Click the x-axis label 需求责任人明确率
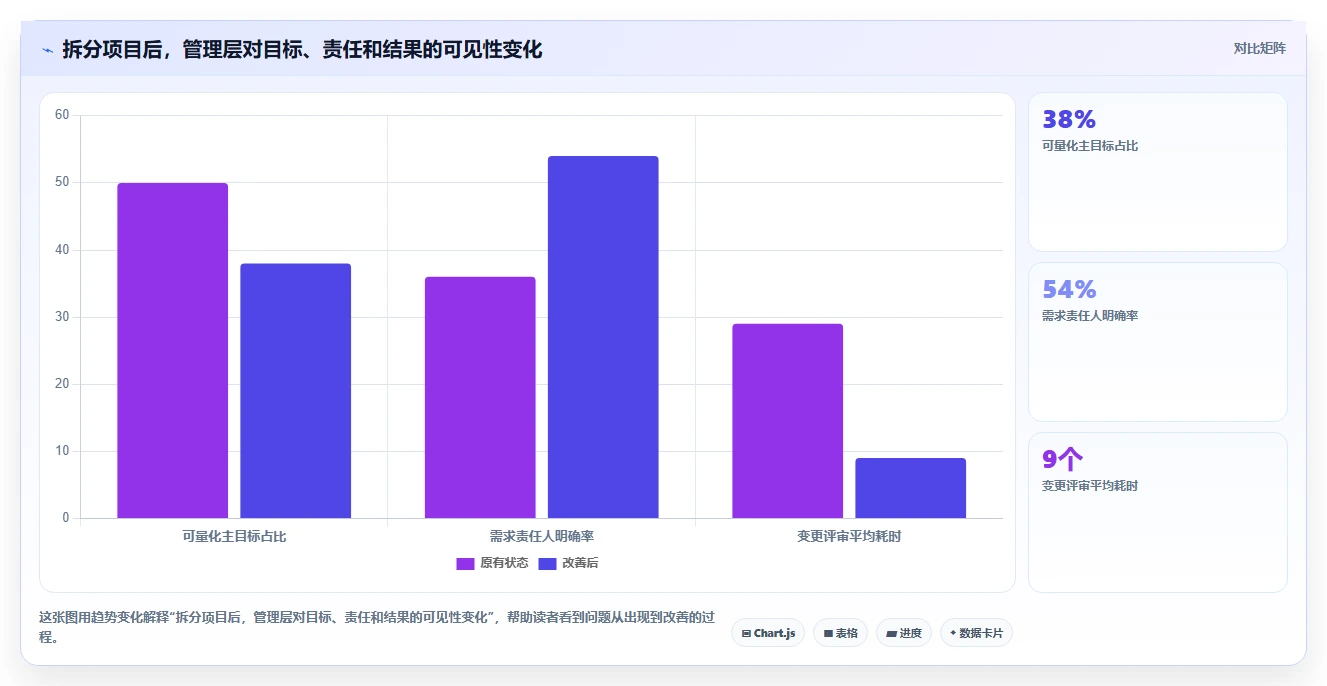The height and width of the screenshot is (686, 1327). pyautogui.click(x=542, y=536)
